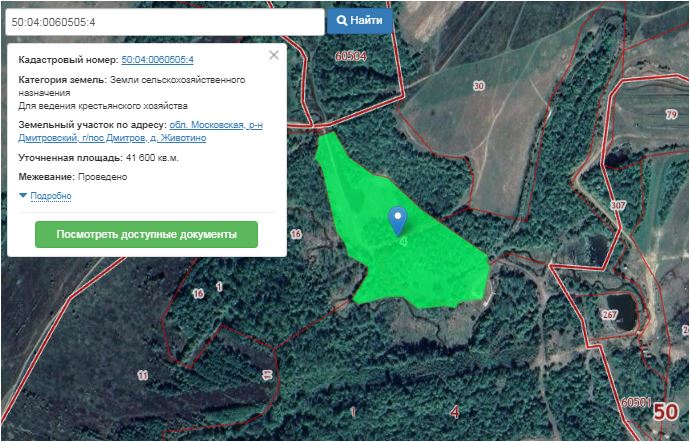Click the large red 50 district label
Viewport: 690px width, 442px height.
665,411
